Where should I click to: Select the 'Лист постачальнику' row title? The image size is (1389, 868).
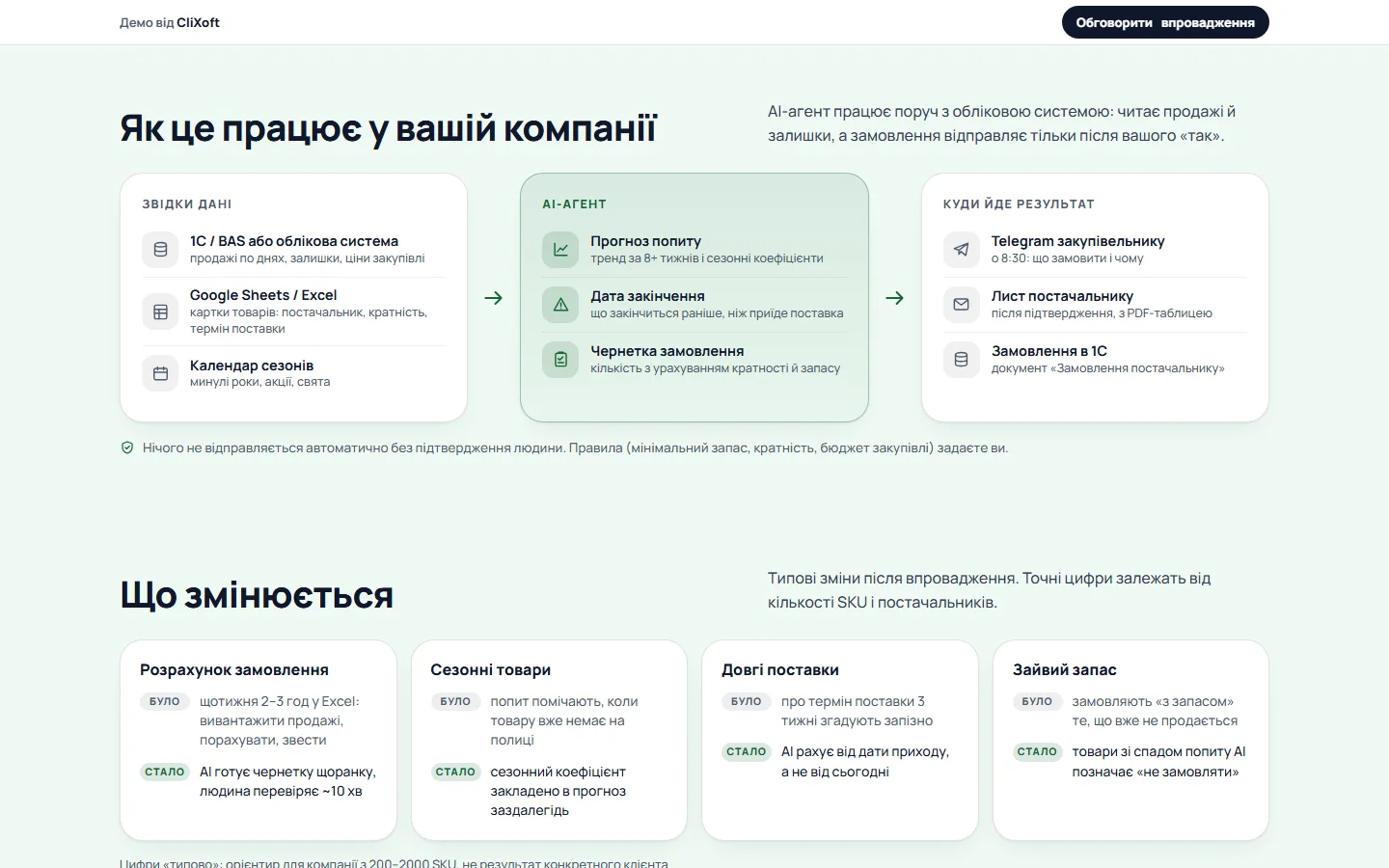[x=1062, y=296]
